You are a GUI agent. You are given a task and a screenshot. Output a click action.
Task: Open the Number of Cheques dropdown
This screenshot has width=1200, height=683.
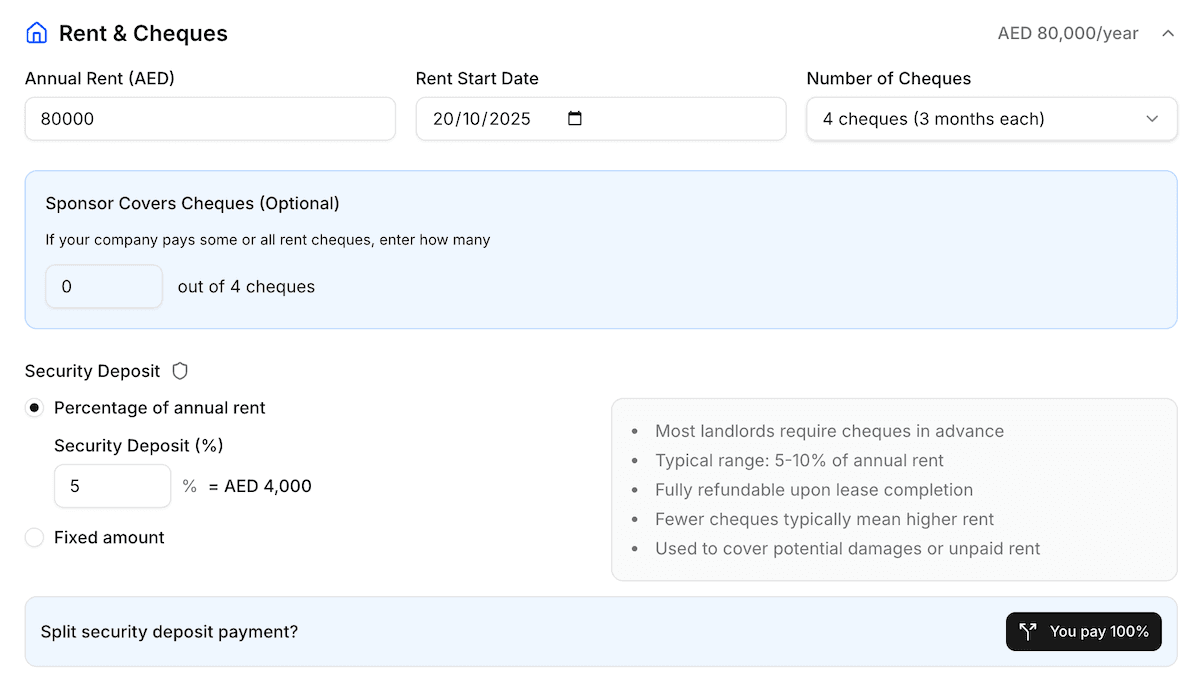click(991, 118)
